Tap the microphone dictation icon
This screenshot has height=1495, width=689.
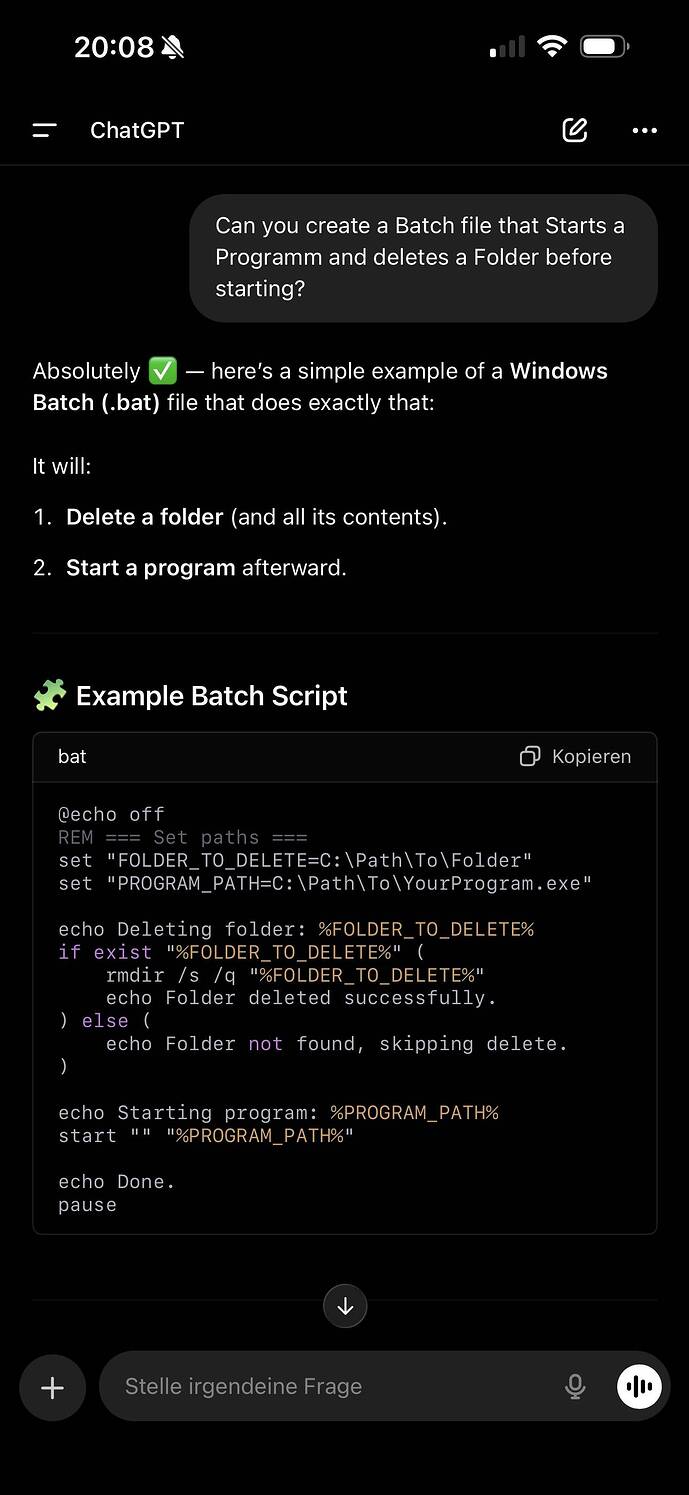point(575,1387)
